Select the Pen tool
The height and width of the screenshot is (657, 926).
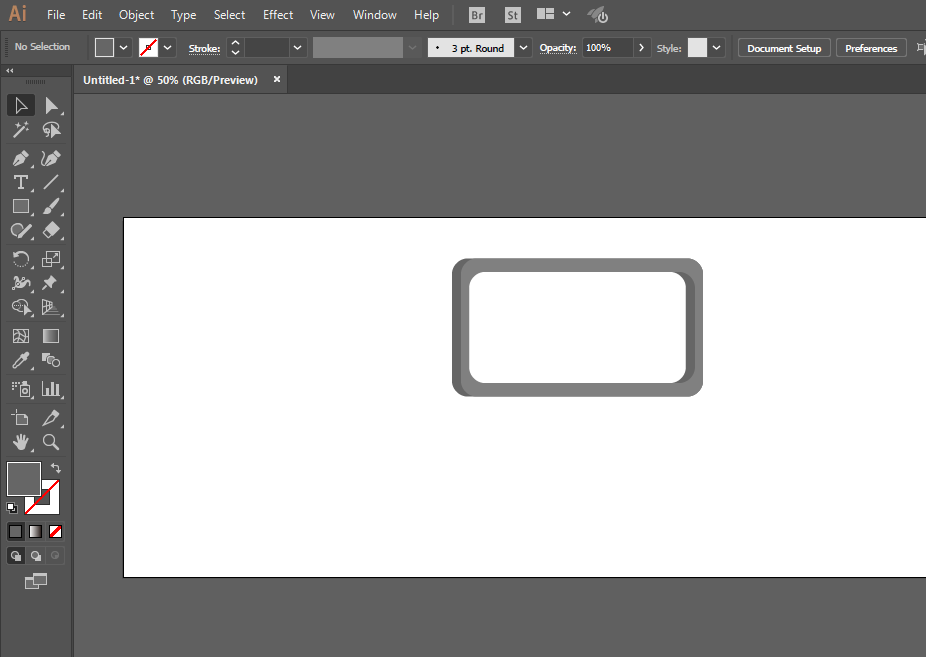(21, 158)
